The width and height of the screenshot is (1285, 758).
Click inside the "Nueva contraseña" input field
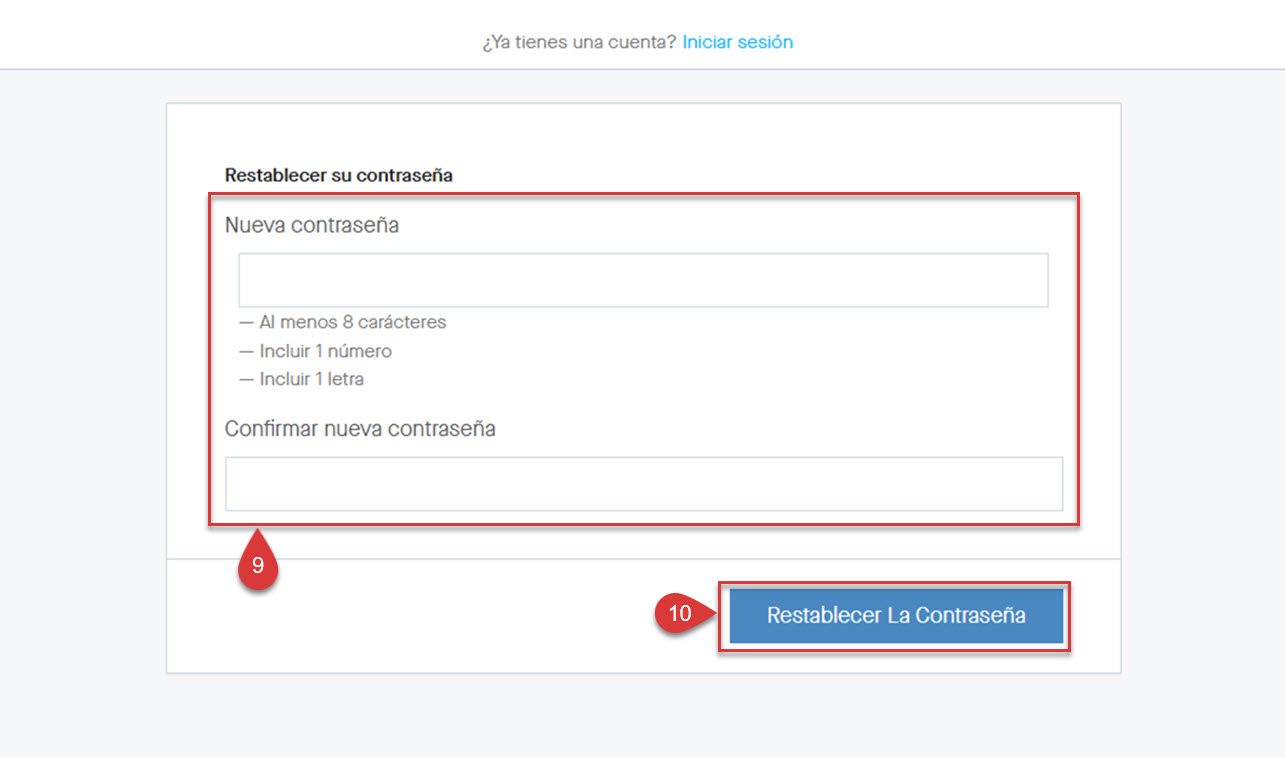[642, 280]
